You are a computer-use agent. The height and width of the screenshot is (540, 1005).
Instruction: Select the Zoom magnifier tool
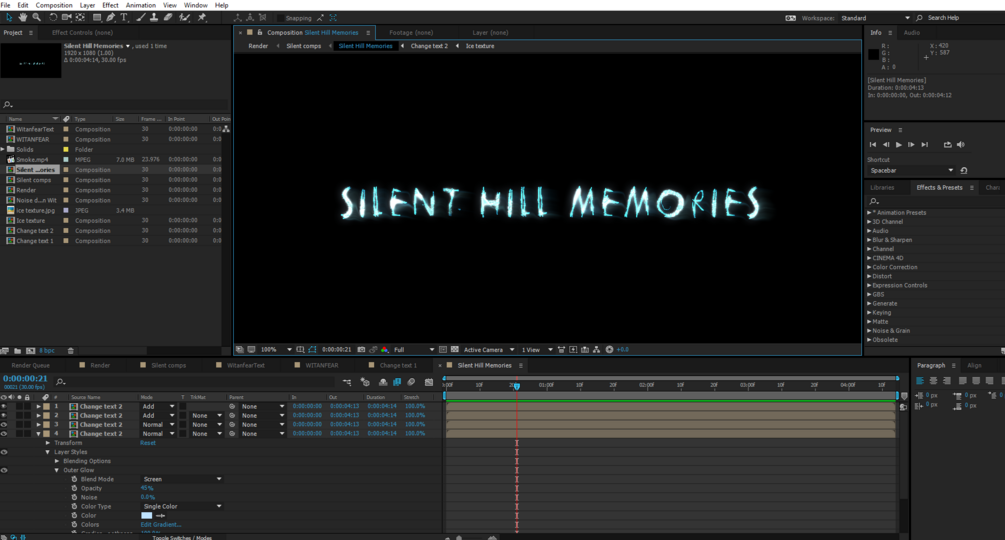click(x=37, y=17)
